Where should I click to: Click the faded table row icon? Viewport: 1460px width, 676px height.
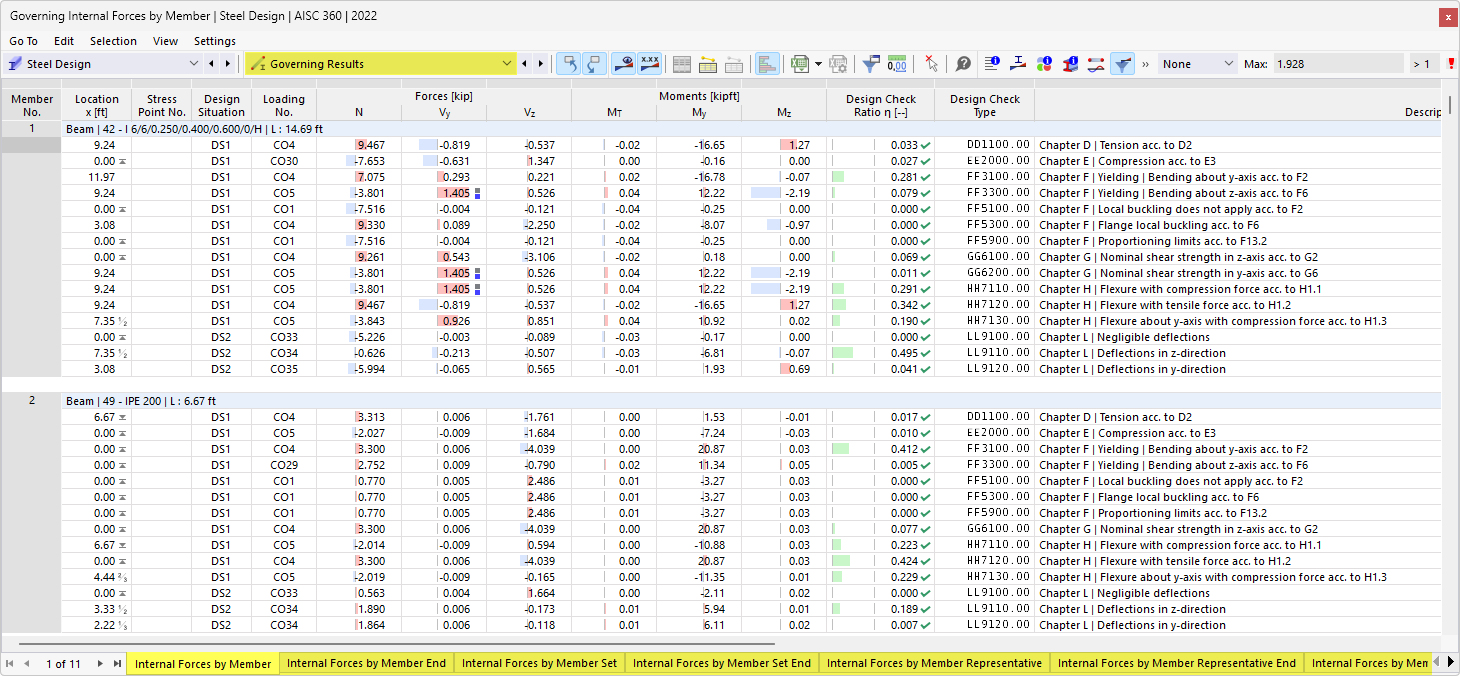coord(733,64)
